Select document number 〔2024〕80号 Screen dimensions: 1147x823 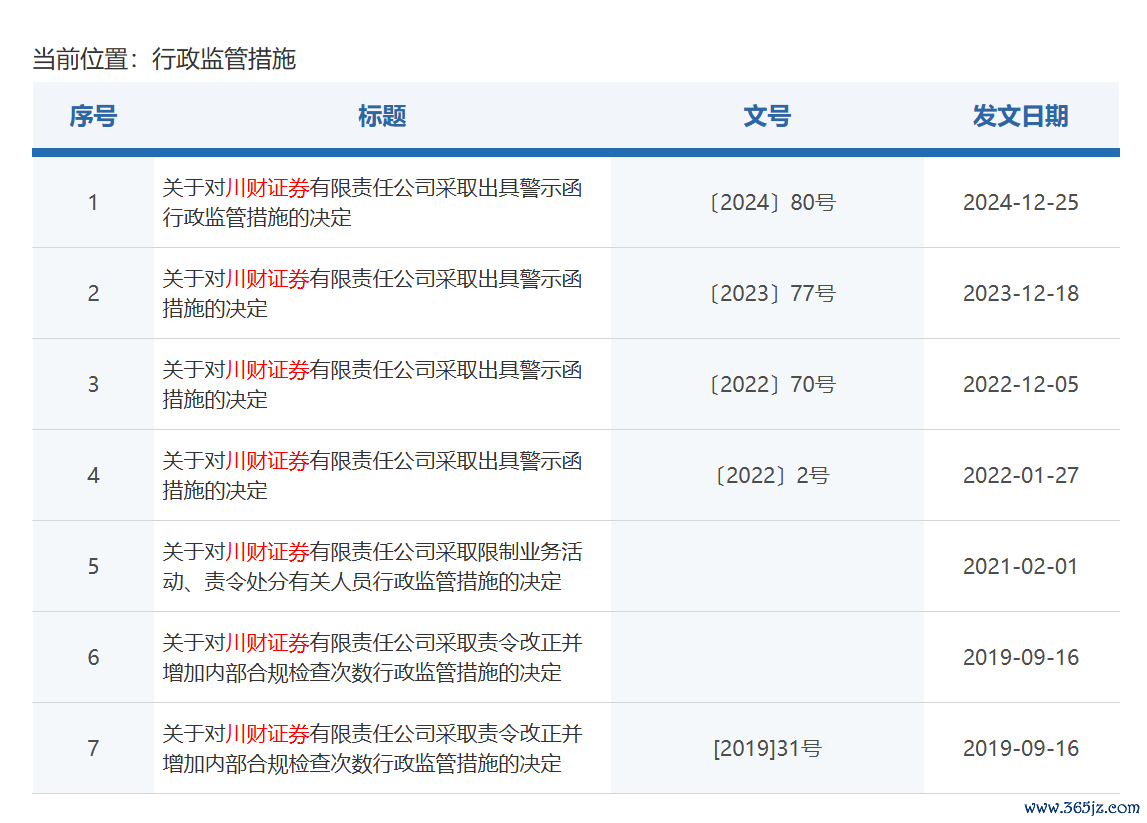pyautogui.click(x=772, y=203)
